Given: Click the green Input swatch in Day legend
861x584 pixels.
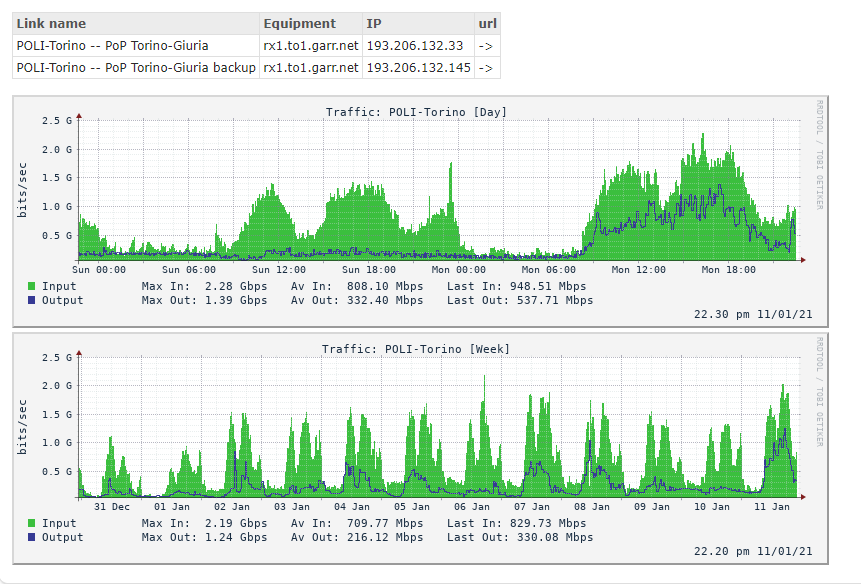Looking at the screenshot, I should click(x=32, y=287).
